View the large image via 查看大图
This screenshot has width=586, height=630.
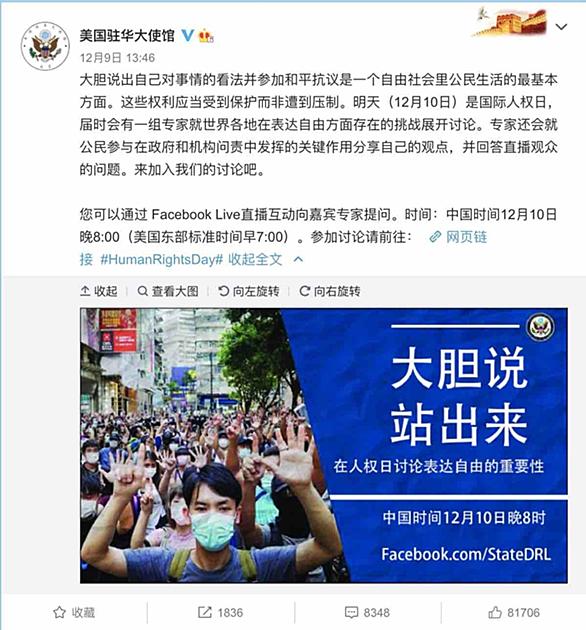(x=168, y=291)
